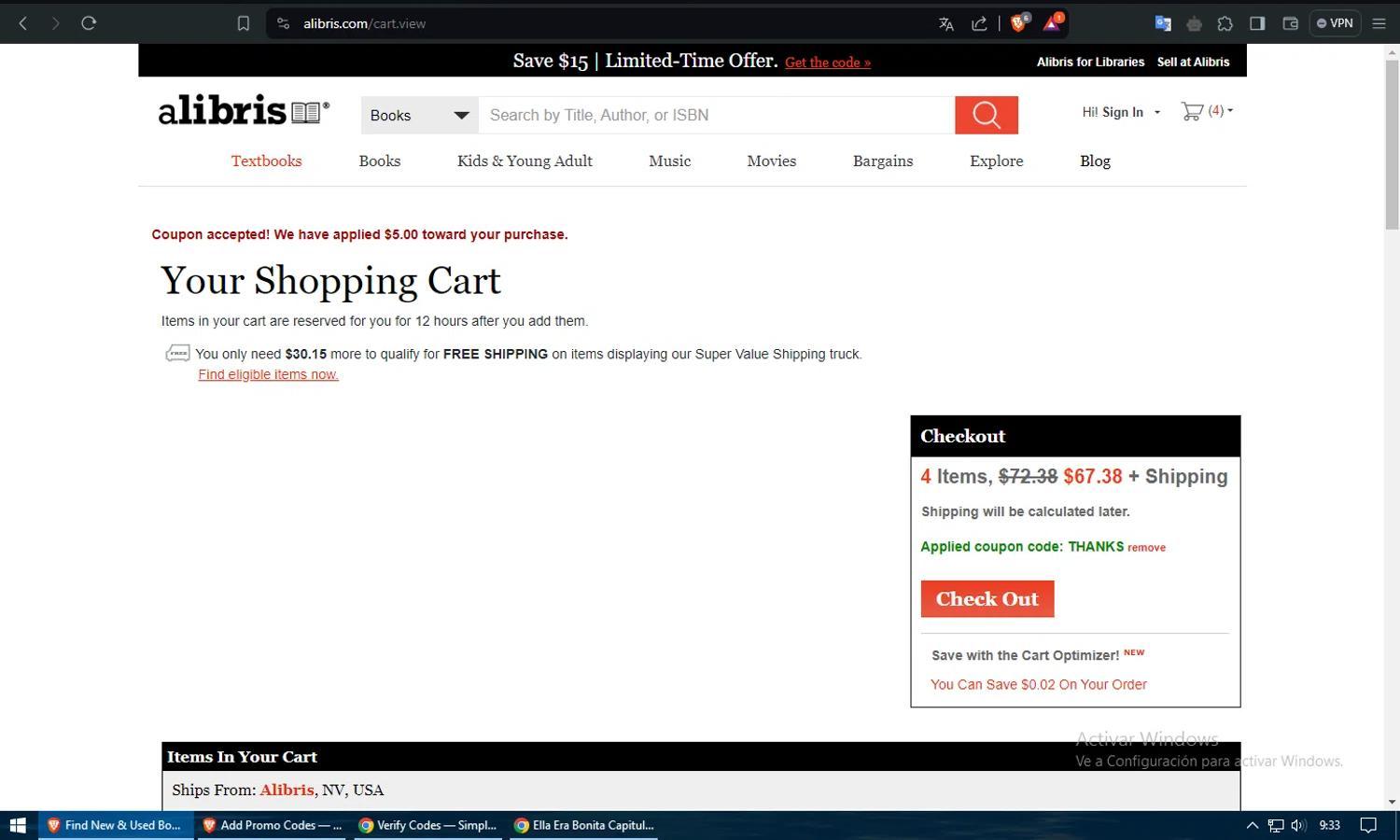Click the Items In Your Cart header
Viewport: 1400px width, 840px height.
(x=242, y=757)
